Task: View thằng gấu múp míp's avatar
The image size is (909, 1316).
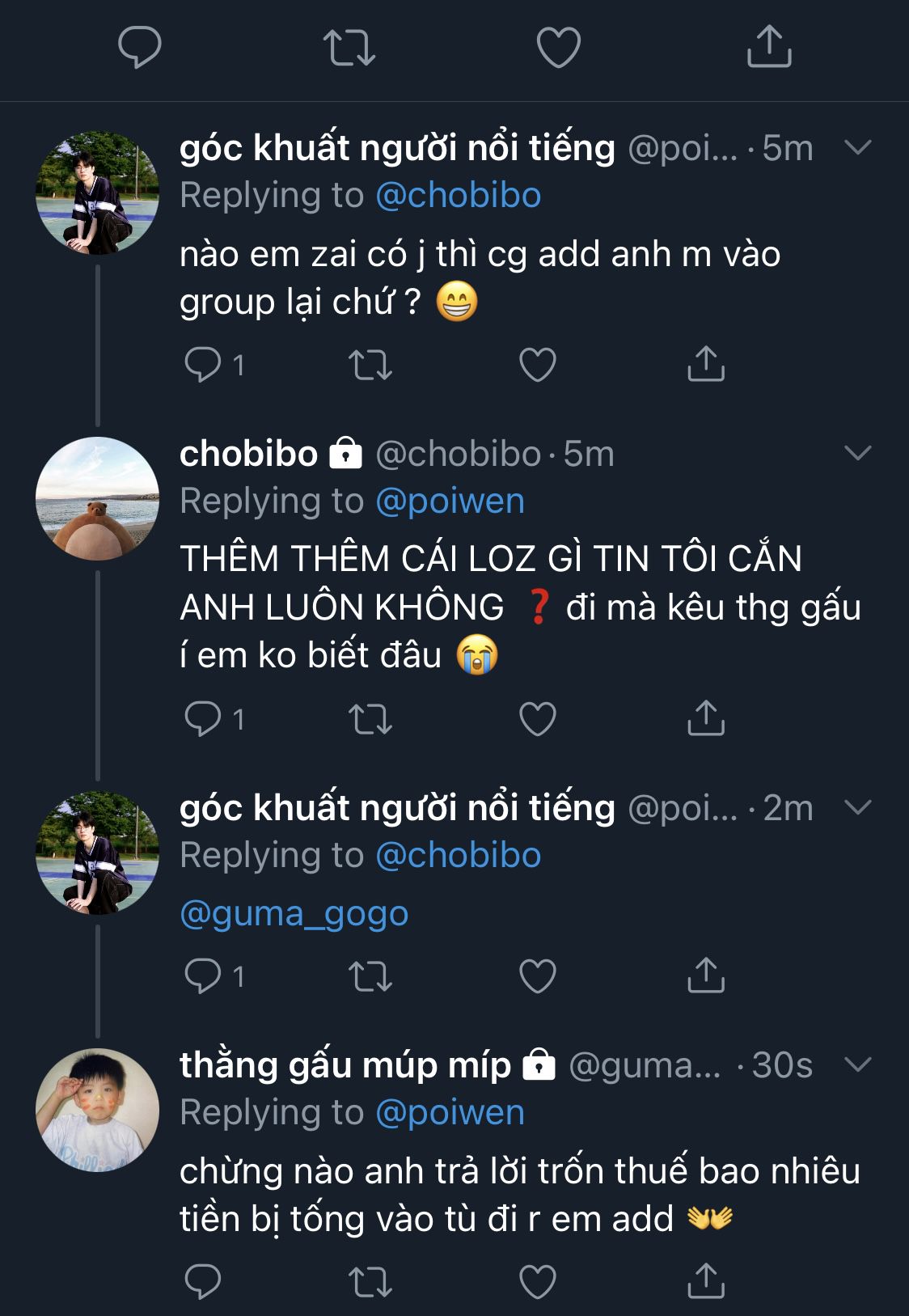Action: (97, 1110)
